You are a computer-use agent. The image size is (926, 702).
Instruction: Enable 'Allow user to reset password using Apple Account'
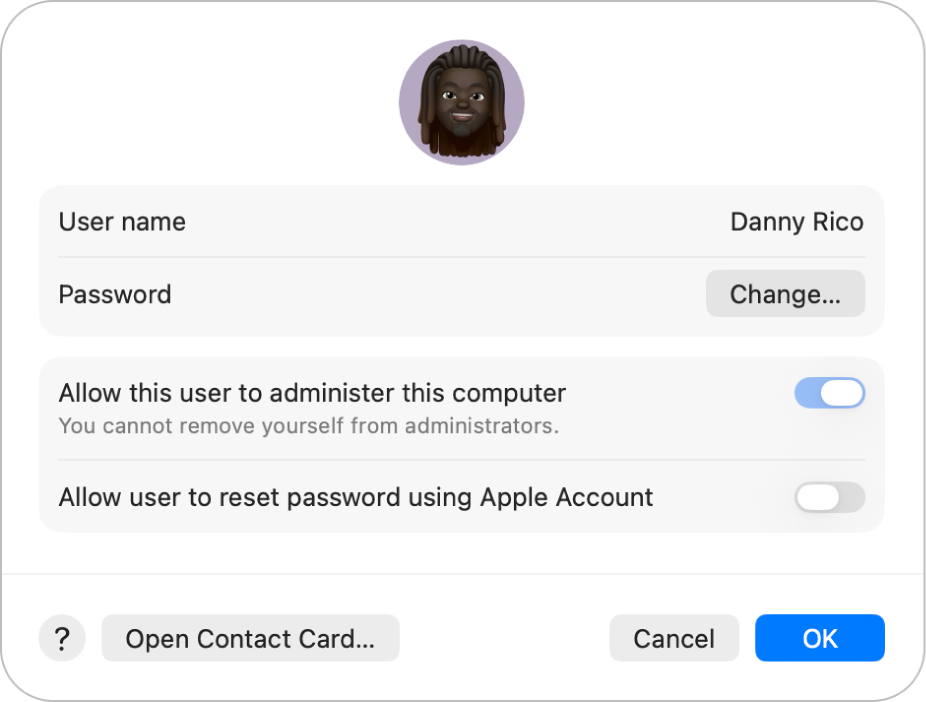[830, 497]
